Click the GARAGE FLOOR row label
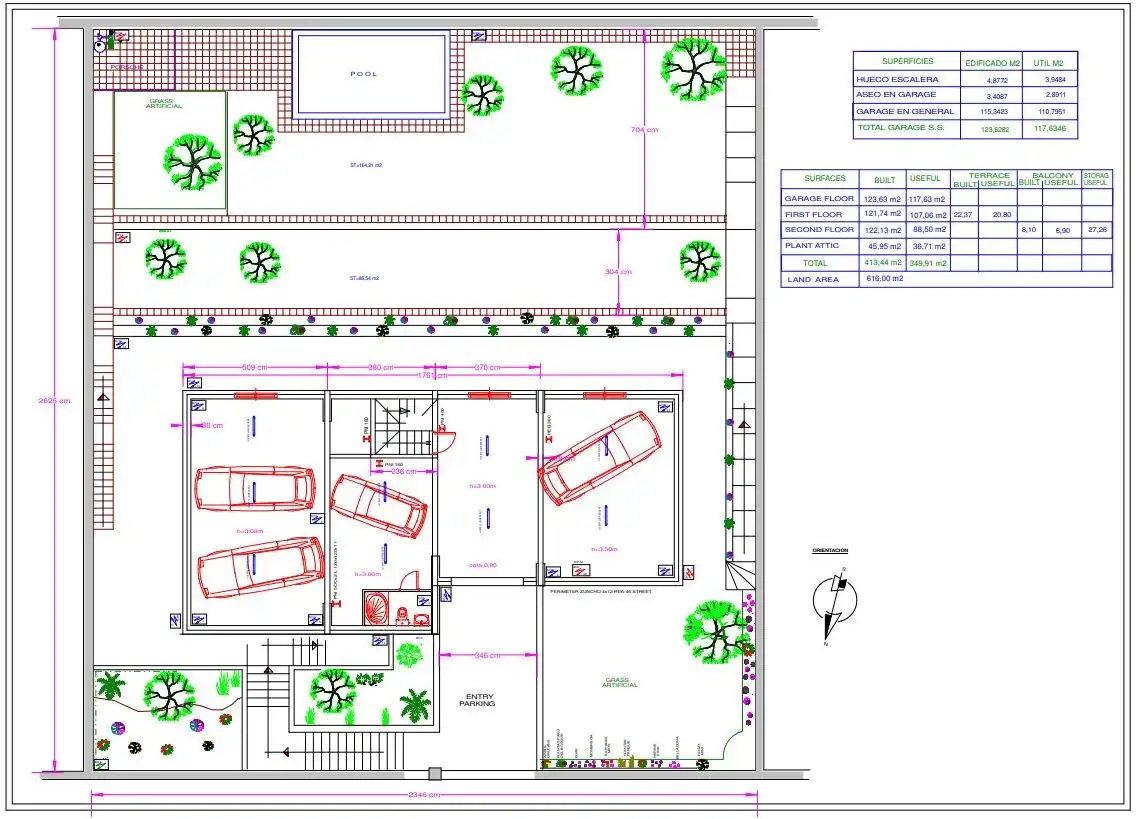 pyautogui.click(x=819, y=198)
